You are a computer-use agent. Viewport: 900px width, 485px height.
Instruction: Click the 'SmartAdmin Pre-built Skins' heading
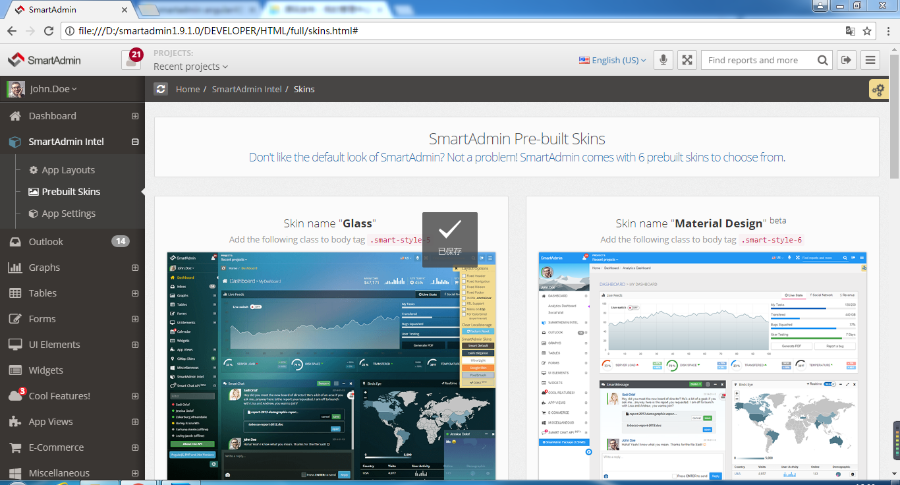(517, 138)
